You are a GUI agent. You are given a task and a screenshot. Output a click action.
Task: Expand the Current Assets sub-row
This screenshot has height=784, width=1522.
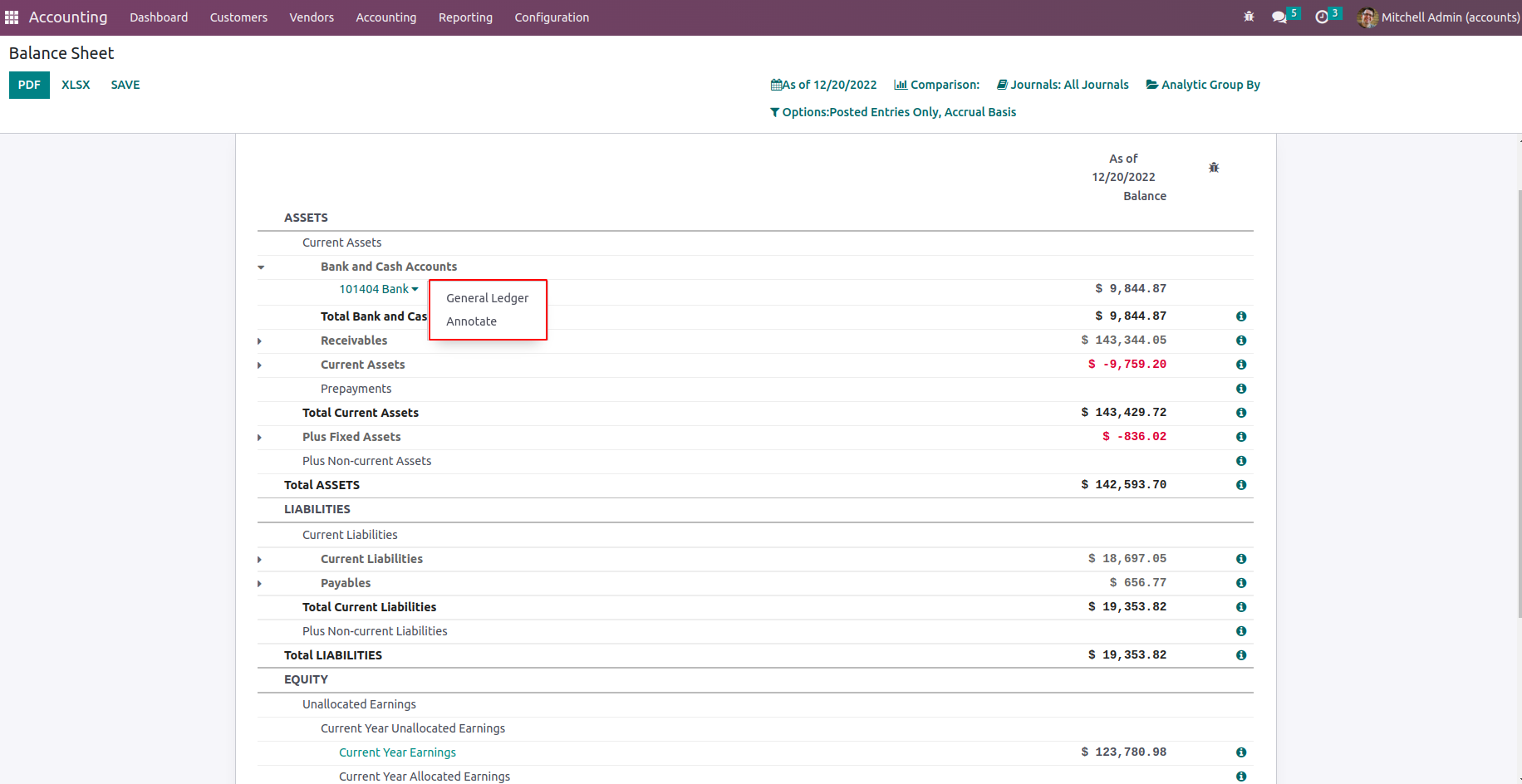point(260,365)
